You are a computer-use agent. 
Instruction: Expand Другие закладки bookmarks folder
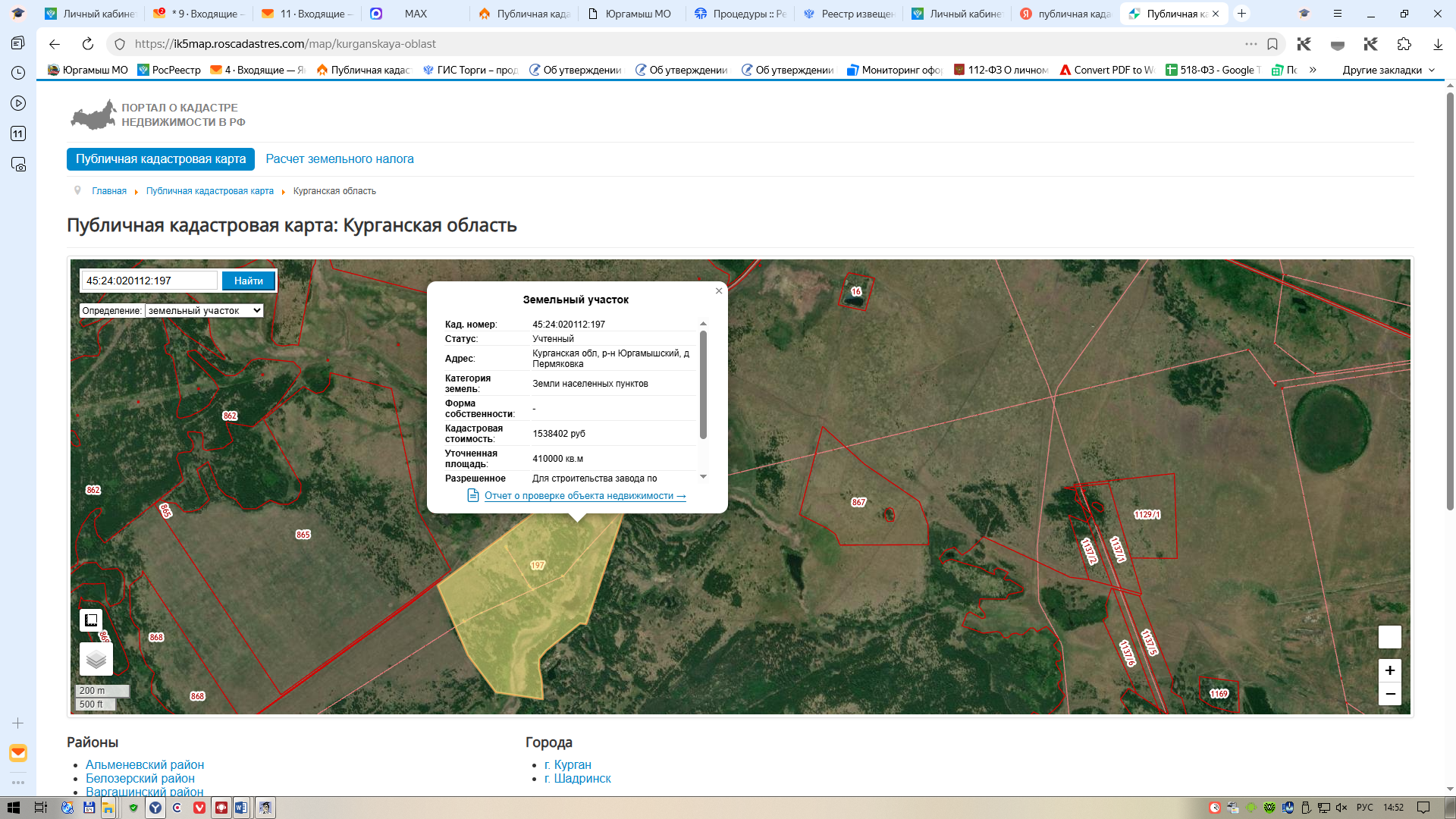1389,70
